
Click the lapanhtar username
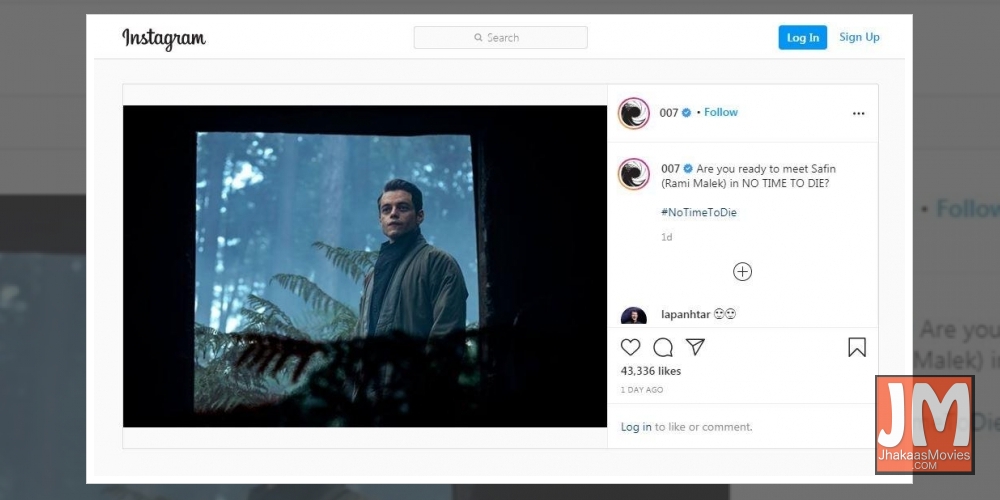click(x=686, y=314)
